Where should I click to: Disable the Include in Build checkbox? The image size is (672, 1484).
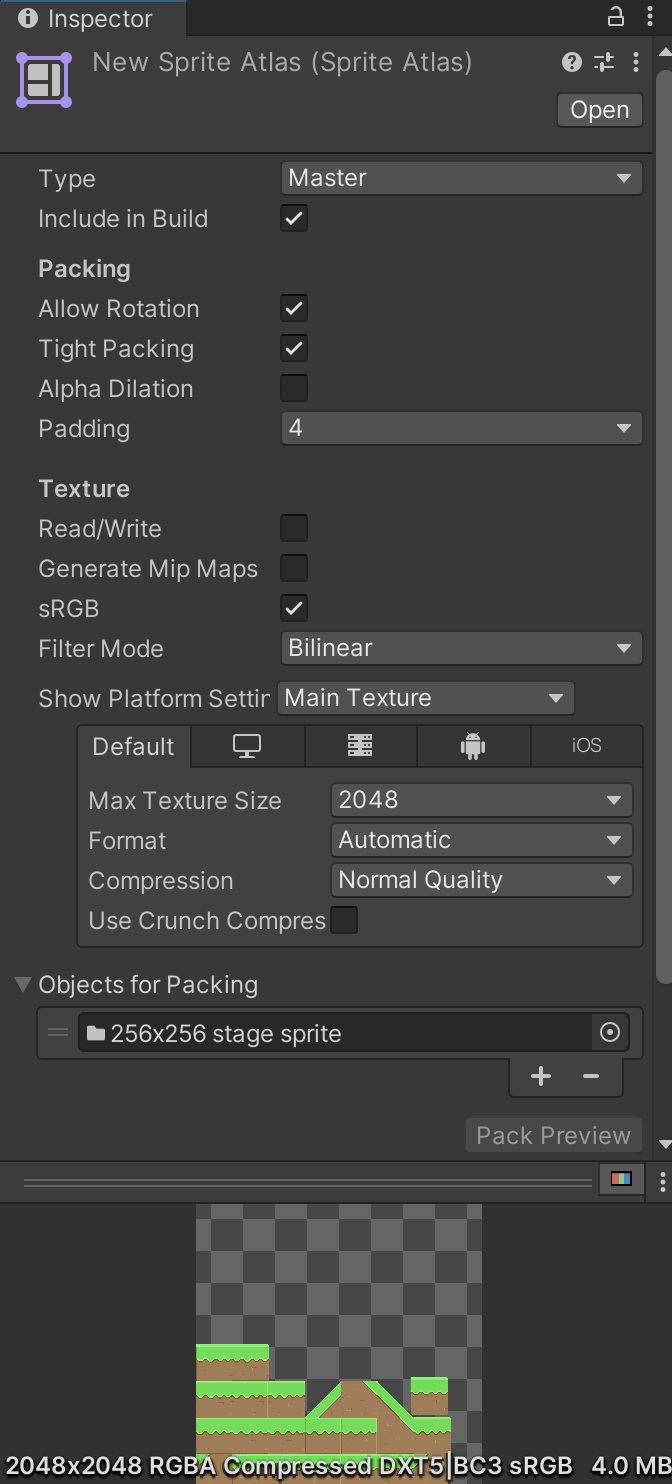[293, 218]
